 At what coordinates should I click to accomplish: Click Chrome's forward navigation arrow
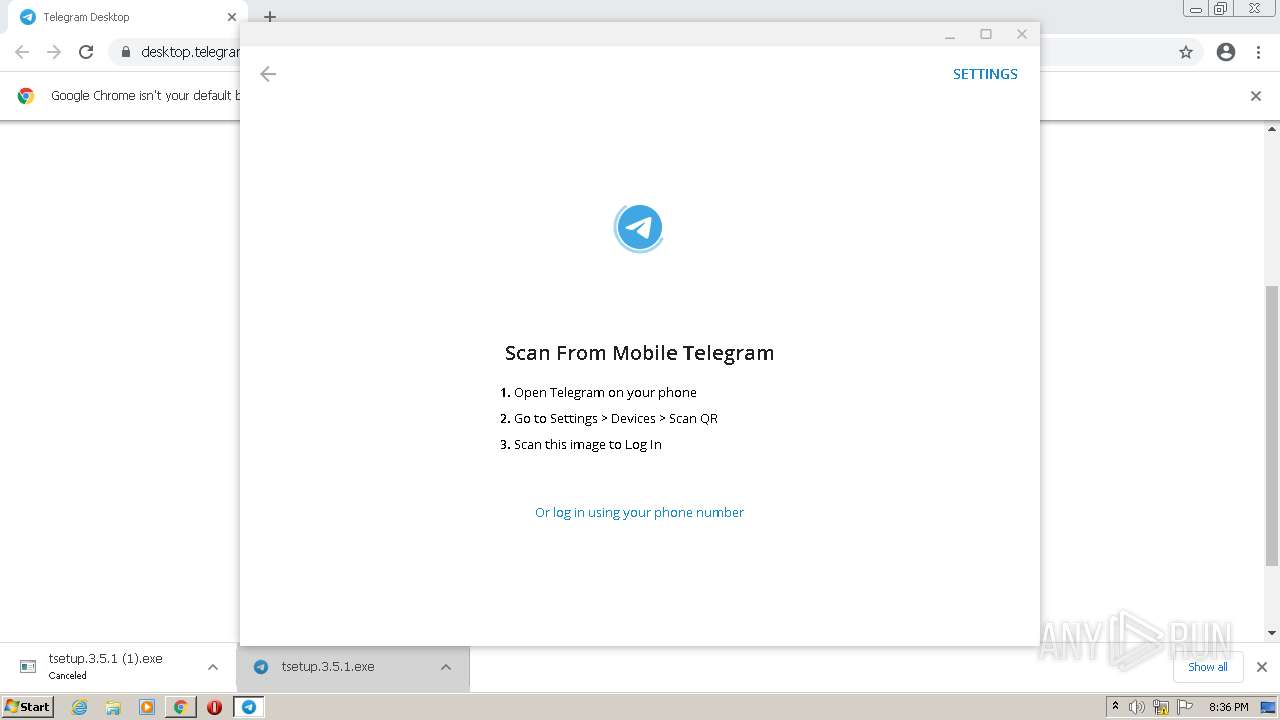tap(54, 52)
